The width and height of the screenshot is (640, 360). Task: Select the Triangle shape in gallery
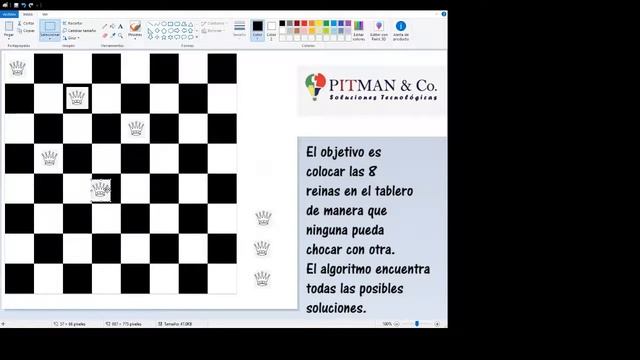pyautogui.click(x=191, y=24)
